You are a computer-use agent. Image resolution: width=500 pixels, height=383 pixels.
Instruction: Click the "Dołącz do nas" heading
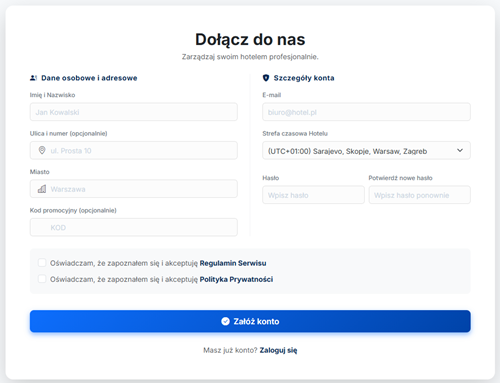250,39
